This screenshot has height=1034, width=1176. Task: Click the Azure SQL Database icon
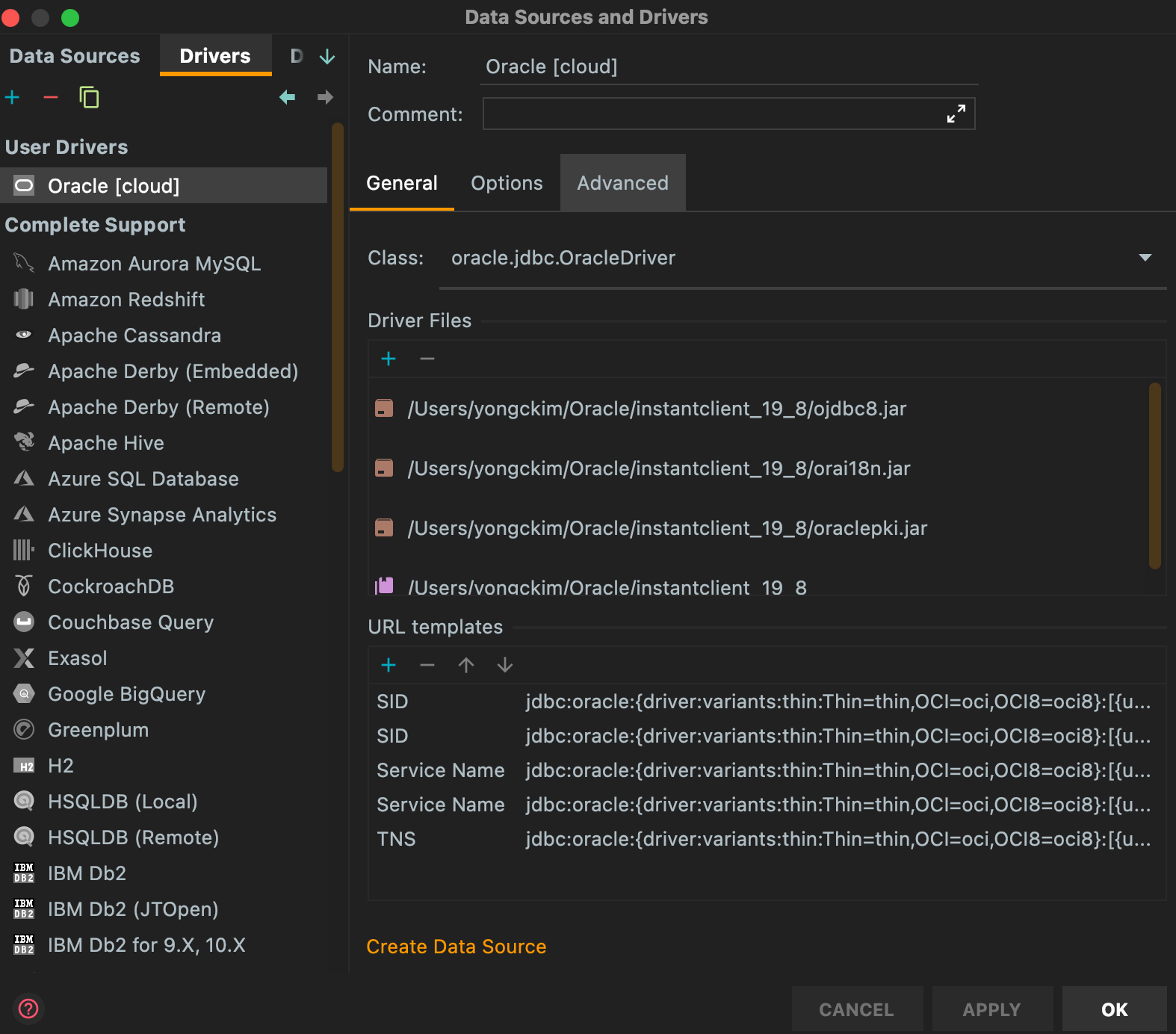click(x=24, y=478)
